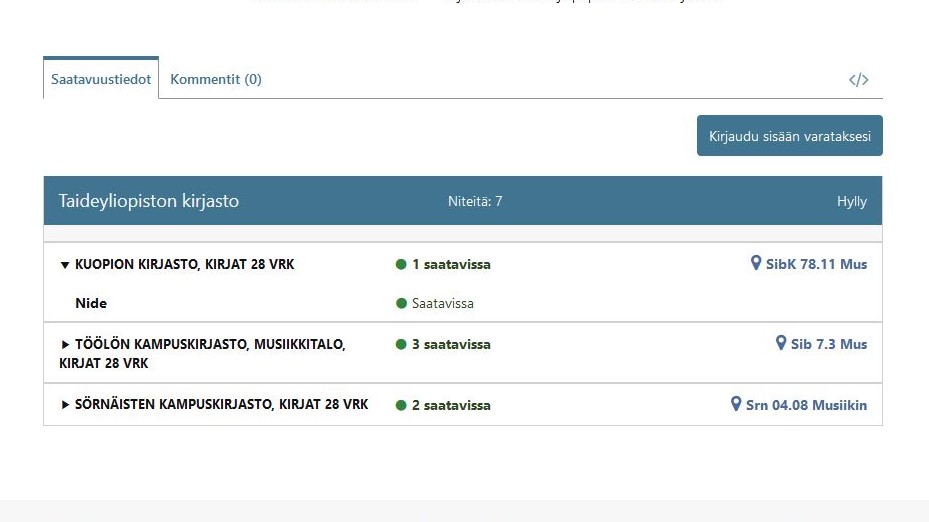This screenshot has width=929, height=522.
Task: Select the Töölön kampuskirjasto, Musiikkitalo row title
Action: pyautogui.click(x=210, y=345)
